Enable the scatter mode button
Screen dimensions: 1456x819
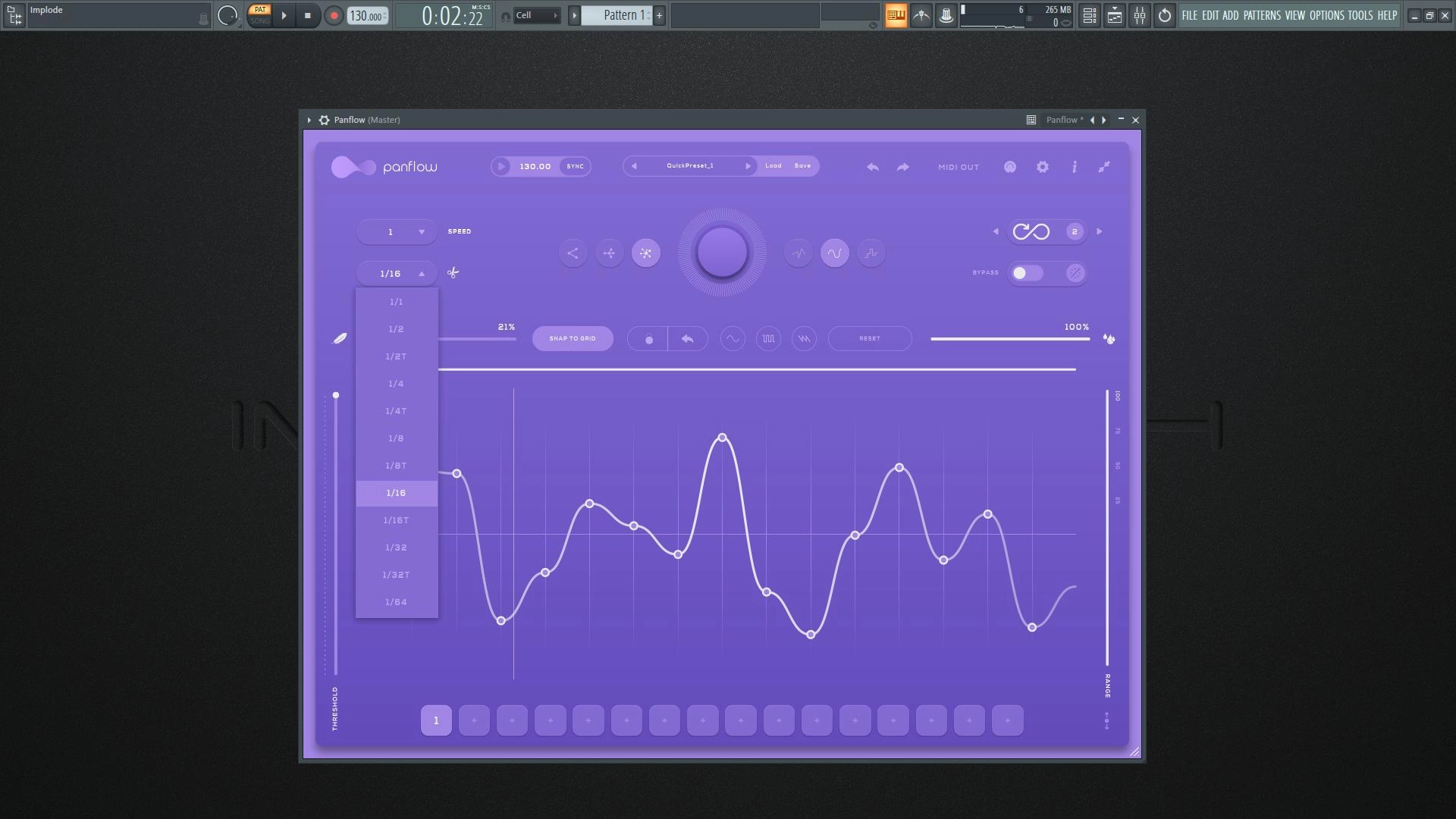[x=609, y=253]
